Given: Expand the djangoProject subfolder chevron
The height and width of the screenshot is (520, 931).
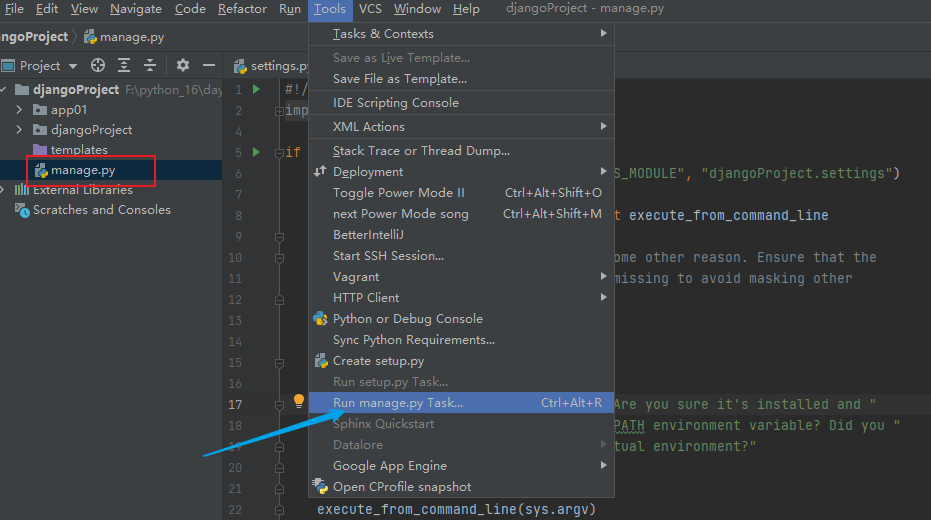Looking at the screenshot, I should tap(19, 129).
